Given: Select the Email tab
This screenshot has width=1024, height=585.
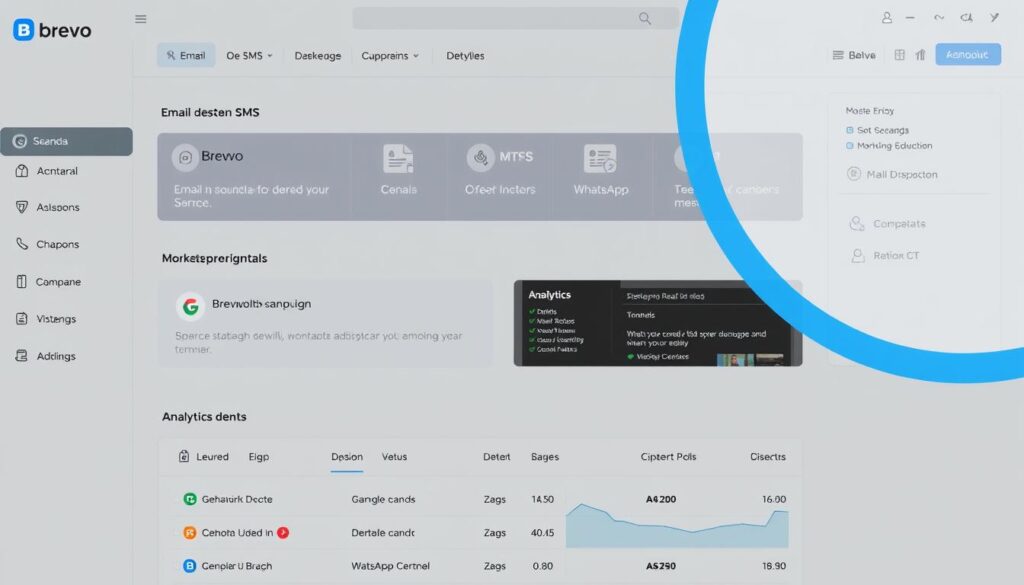Looking at the screenshot, I should tap(185, 55).
